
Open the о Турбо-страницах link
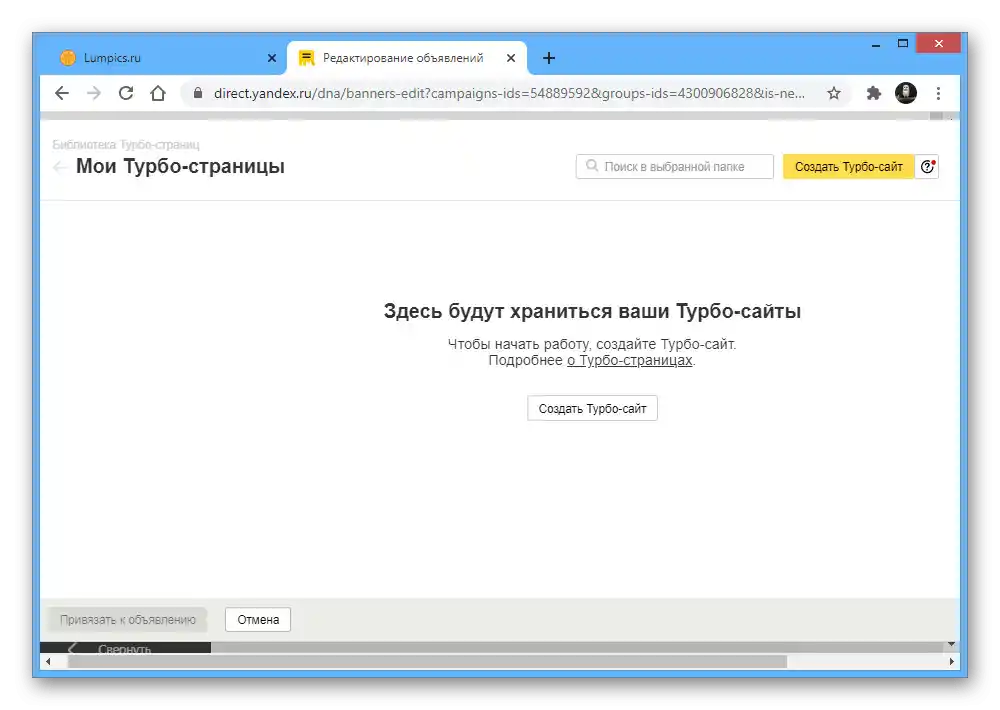(x=629, y=360)
